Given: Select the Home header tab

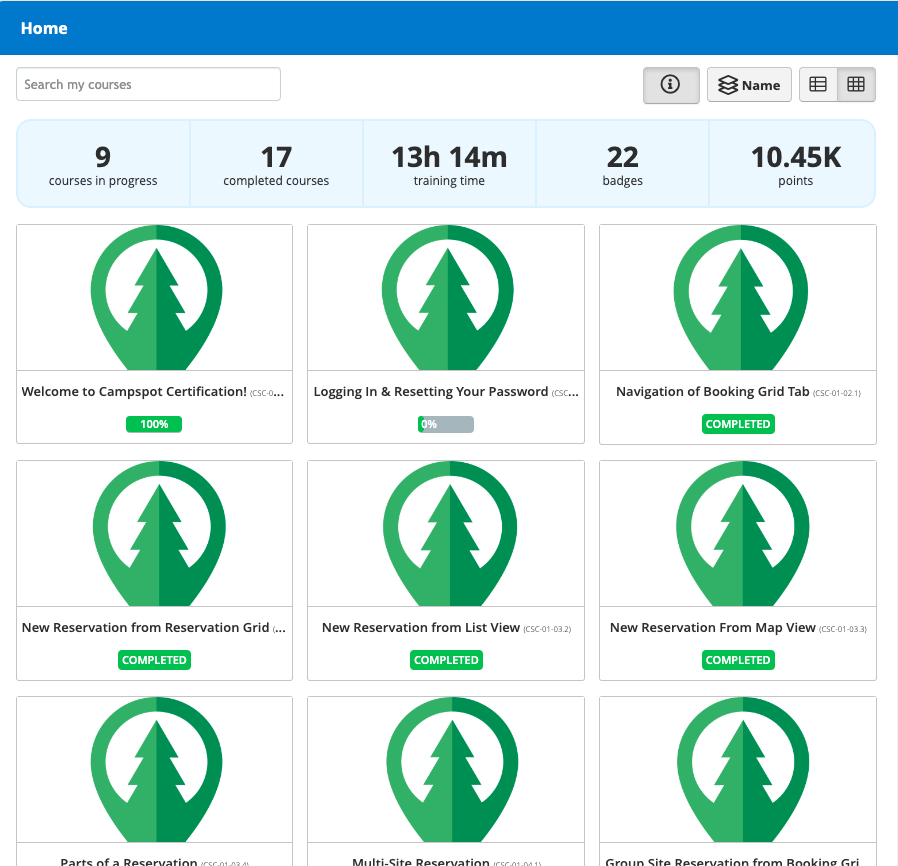Looking at the screenshot, I should click(44, 28).
